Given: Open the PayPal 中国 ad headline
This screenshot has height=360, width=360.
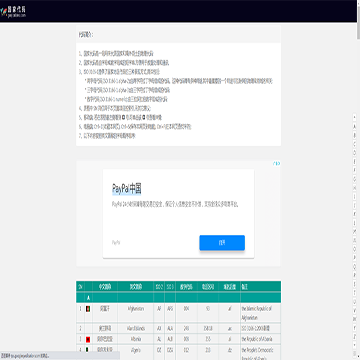Looking at the screenshot, I should click(127, 189).
